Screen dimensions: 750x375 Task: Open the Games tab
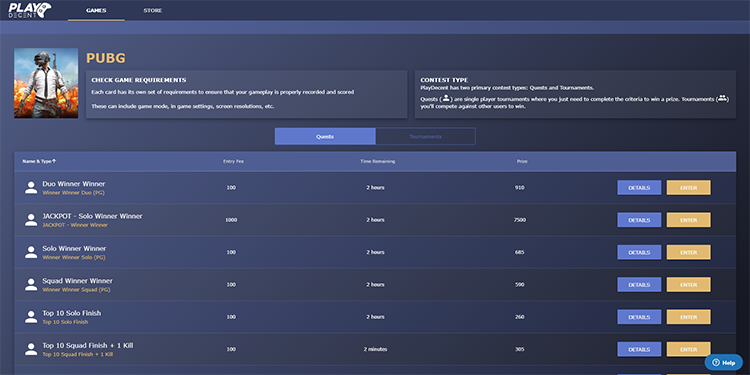(x=96, y=11)
